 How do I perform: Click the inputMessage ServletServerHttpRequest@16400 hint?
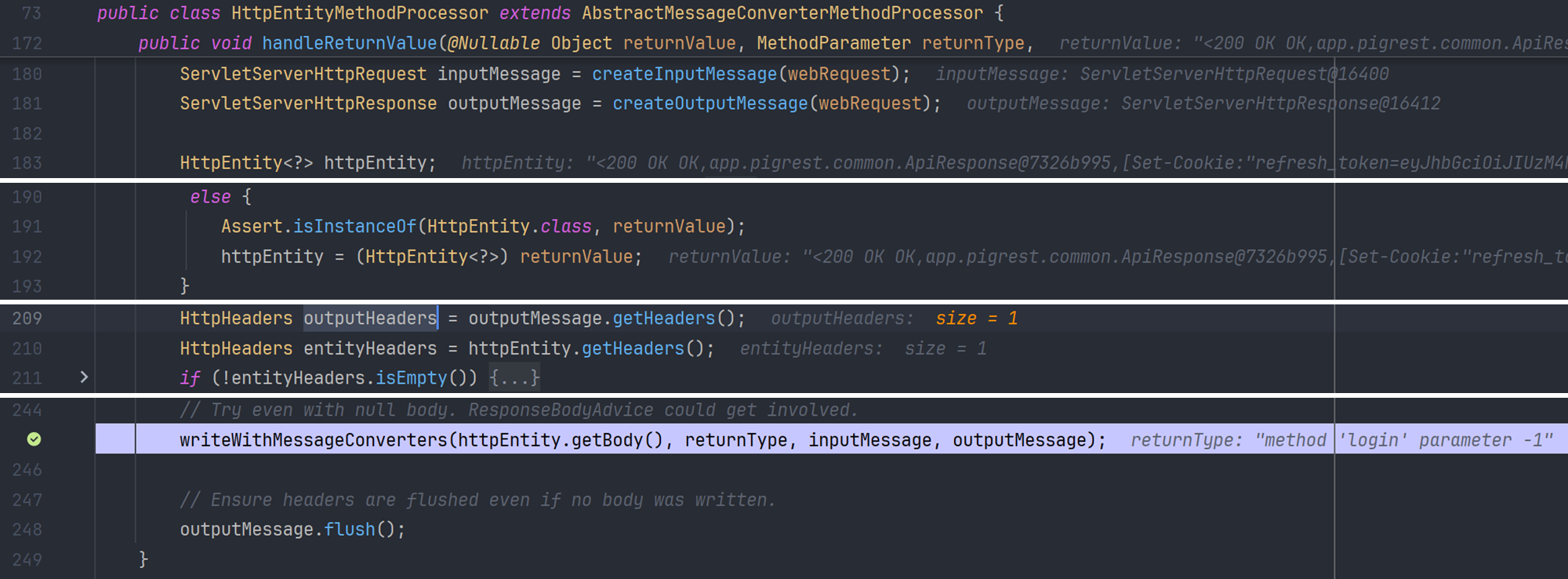pos(1162,74)
